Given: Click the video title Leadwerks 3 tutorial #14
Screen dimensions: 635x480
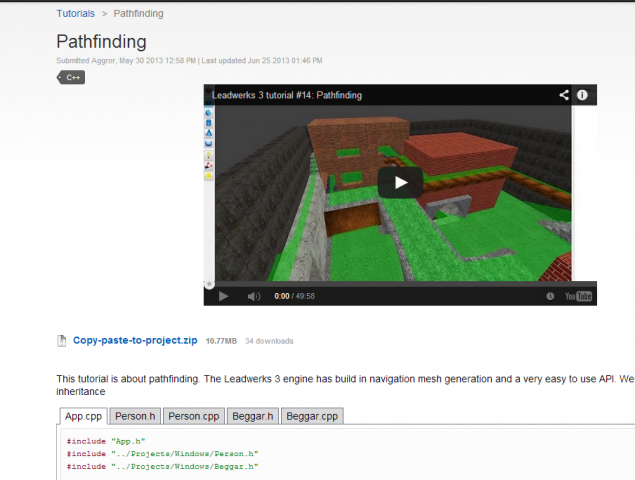Looking at the screenshot, I should click(287, 95).
